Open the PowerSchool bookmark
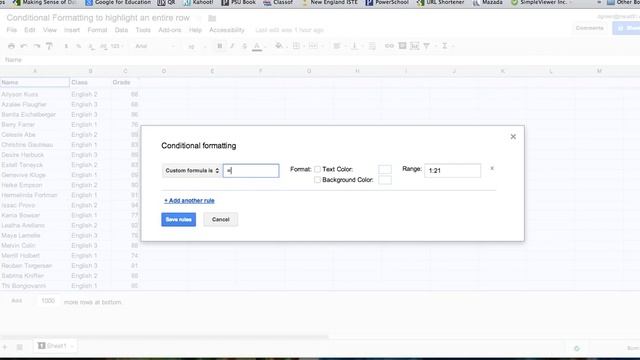Viewport: 640px width, 360px height. tap(387, 2)
